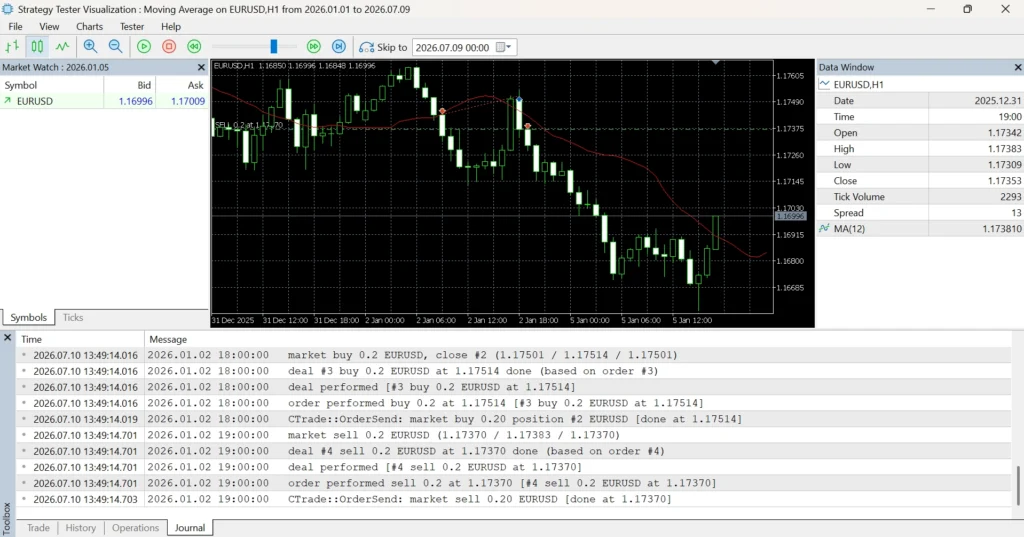Close the Toolbox panel

[7, 338]
